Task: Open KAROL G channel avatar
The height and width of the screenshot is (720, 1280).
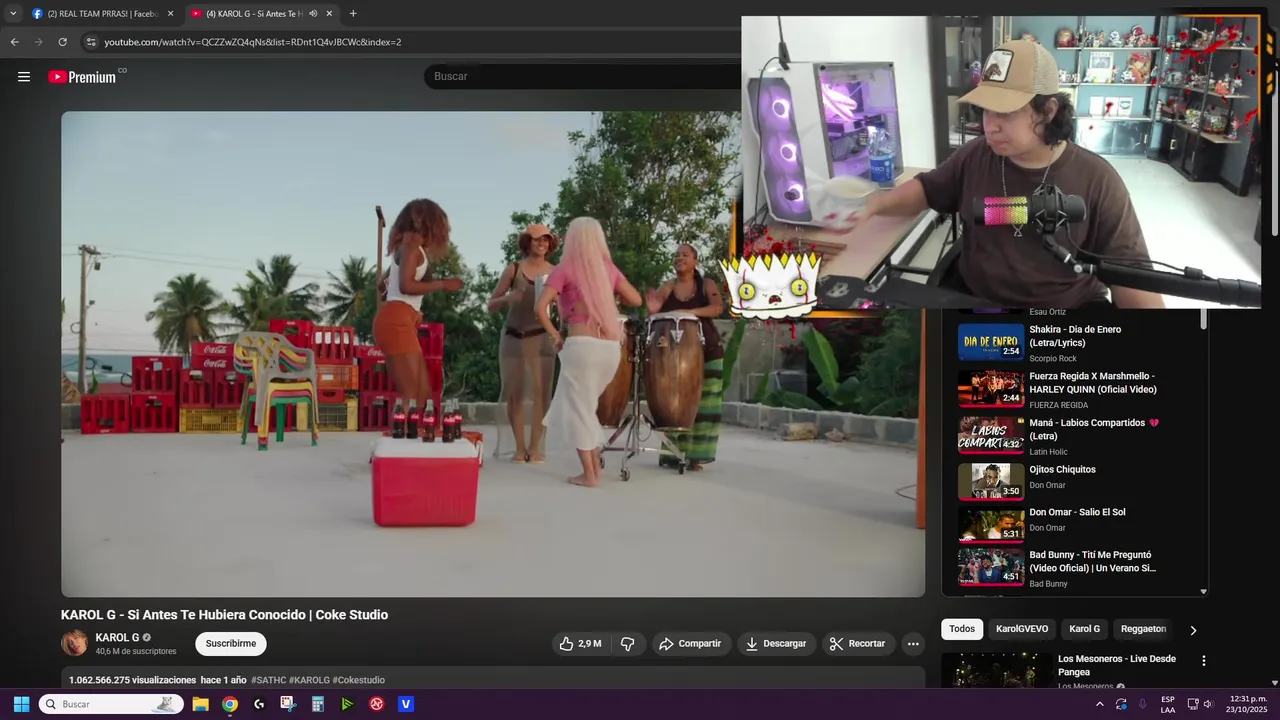Action: (74, 643)
